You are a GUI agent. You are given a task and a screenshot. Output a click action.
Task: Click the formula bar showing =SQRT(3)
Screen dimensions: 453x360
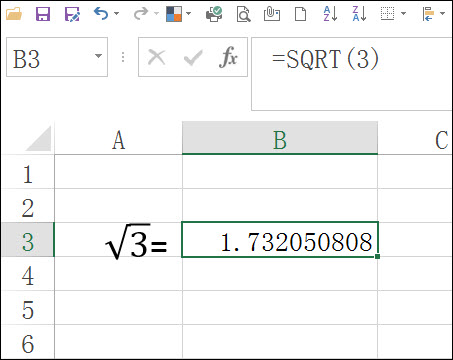click(352, 74)
